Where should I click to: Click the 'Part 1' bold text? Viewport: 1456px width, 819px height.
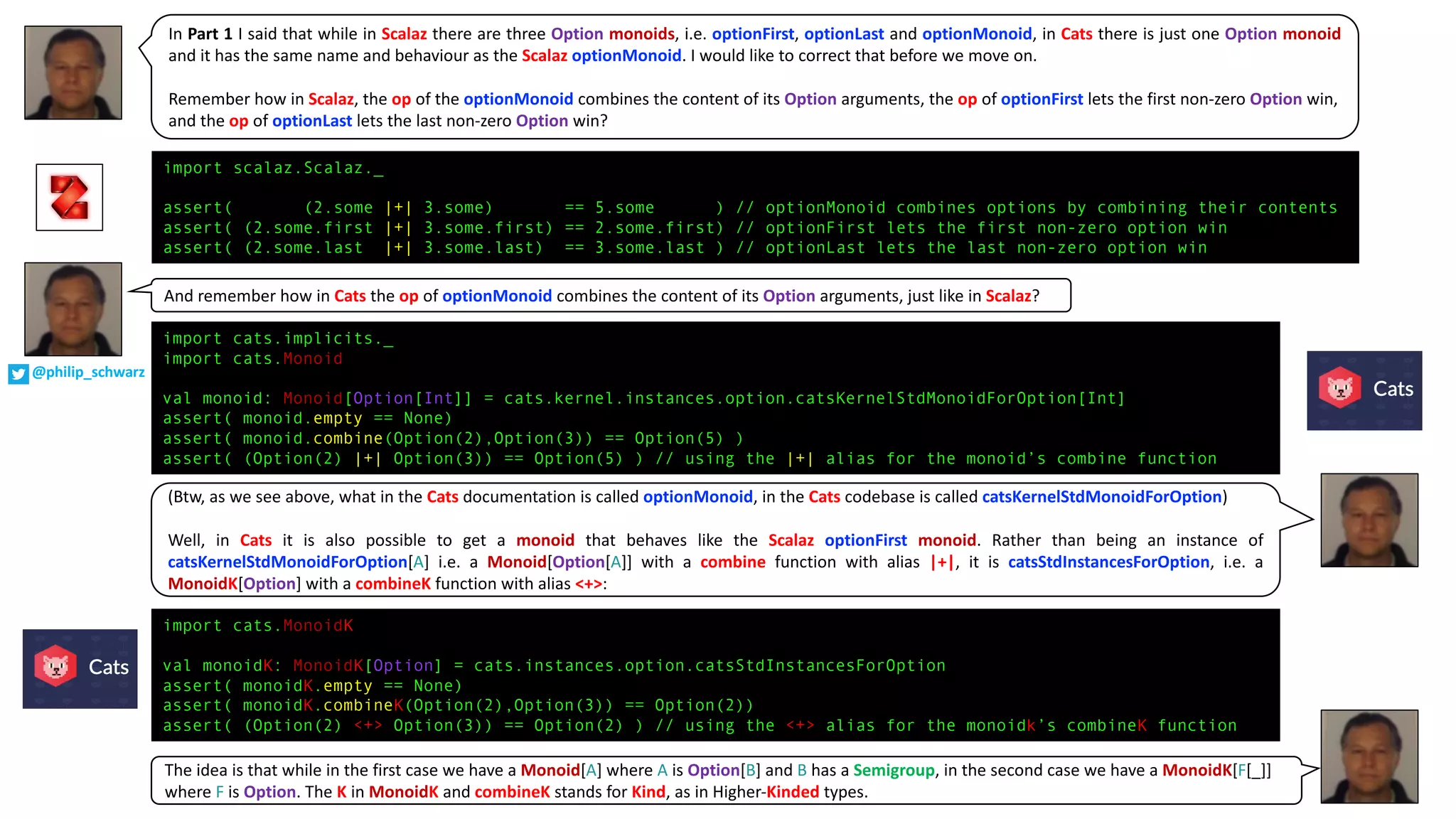[x=210, y=33]
